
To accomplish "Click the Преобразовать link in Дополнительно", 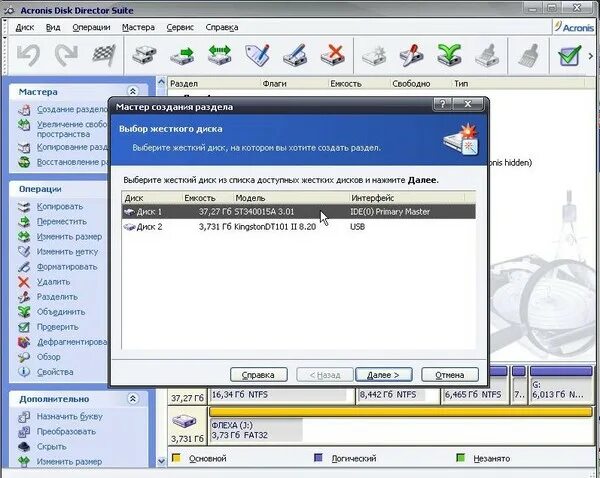I will tap(66, 432).
